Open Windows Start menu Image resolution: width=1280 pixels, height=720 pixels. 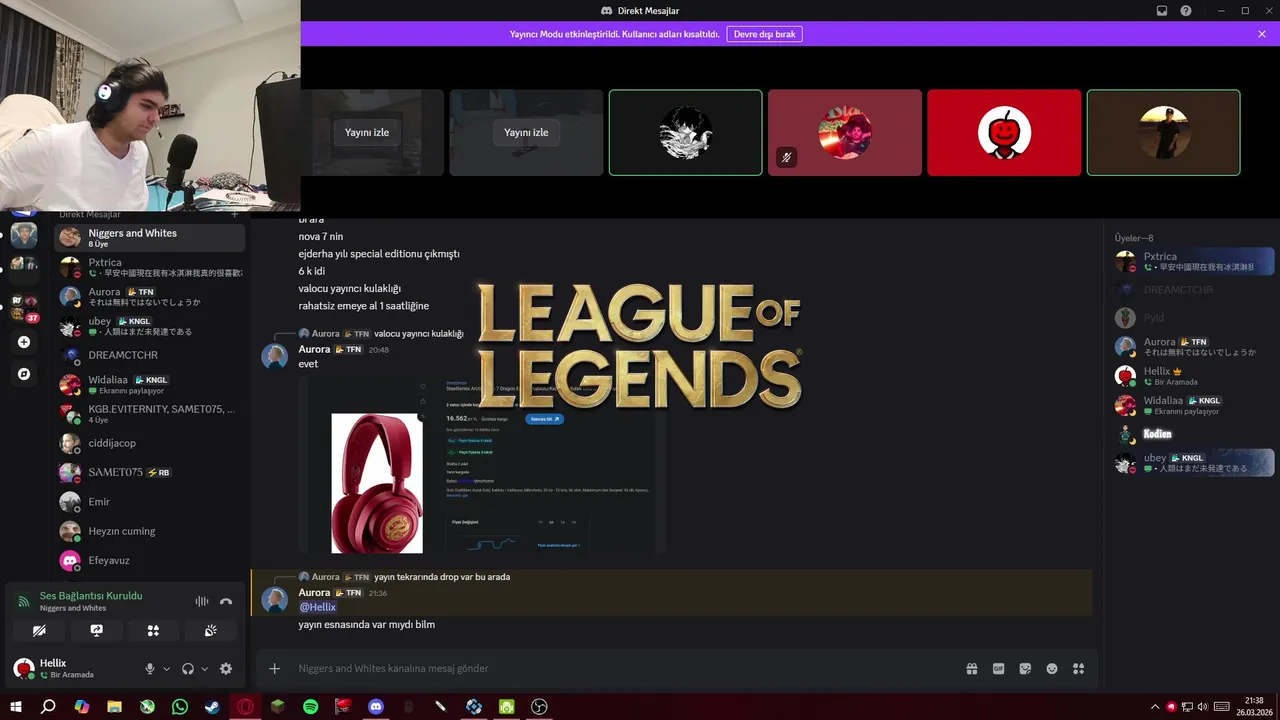[x=16, y=707]
